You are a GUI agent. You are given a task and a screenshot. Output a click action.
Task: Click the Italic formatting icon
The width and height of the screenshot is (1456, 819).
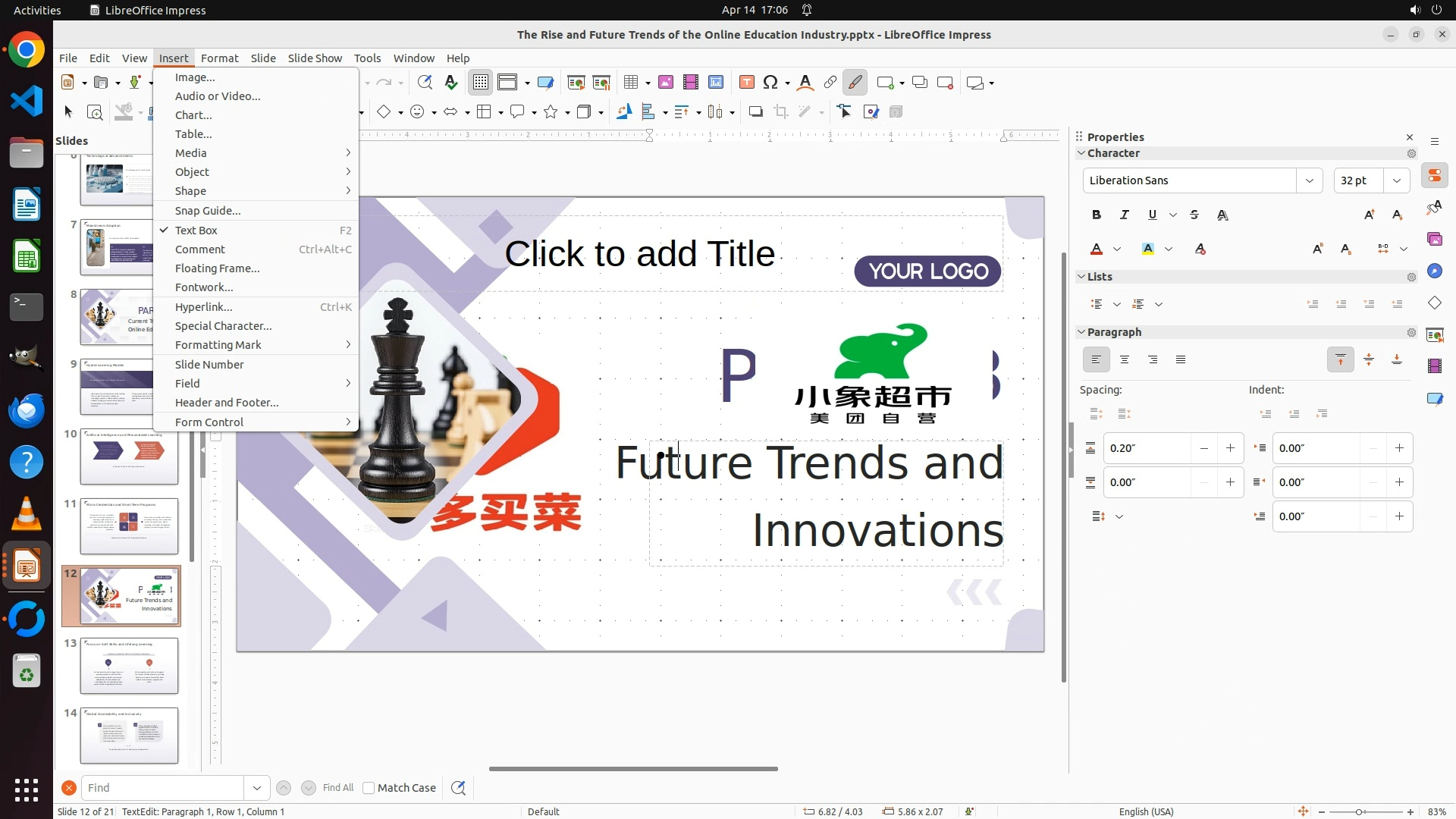[1124, 215]
